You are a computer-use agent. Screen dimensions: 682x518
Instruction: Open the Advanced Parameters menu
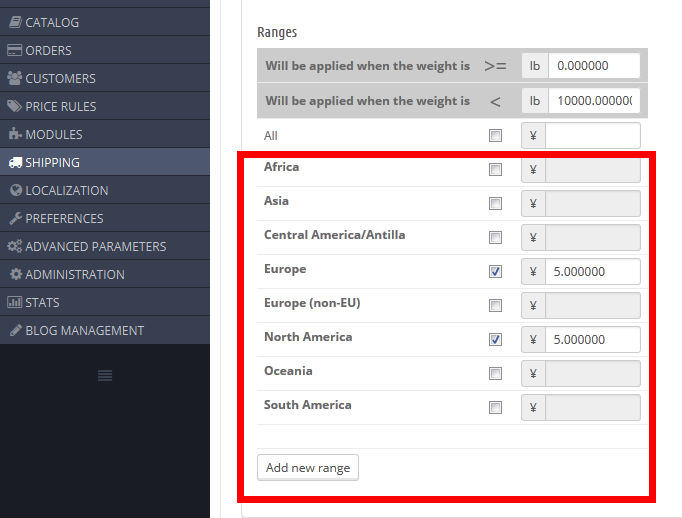click(x=95, y=246)
